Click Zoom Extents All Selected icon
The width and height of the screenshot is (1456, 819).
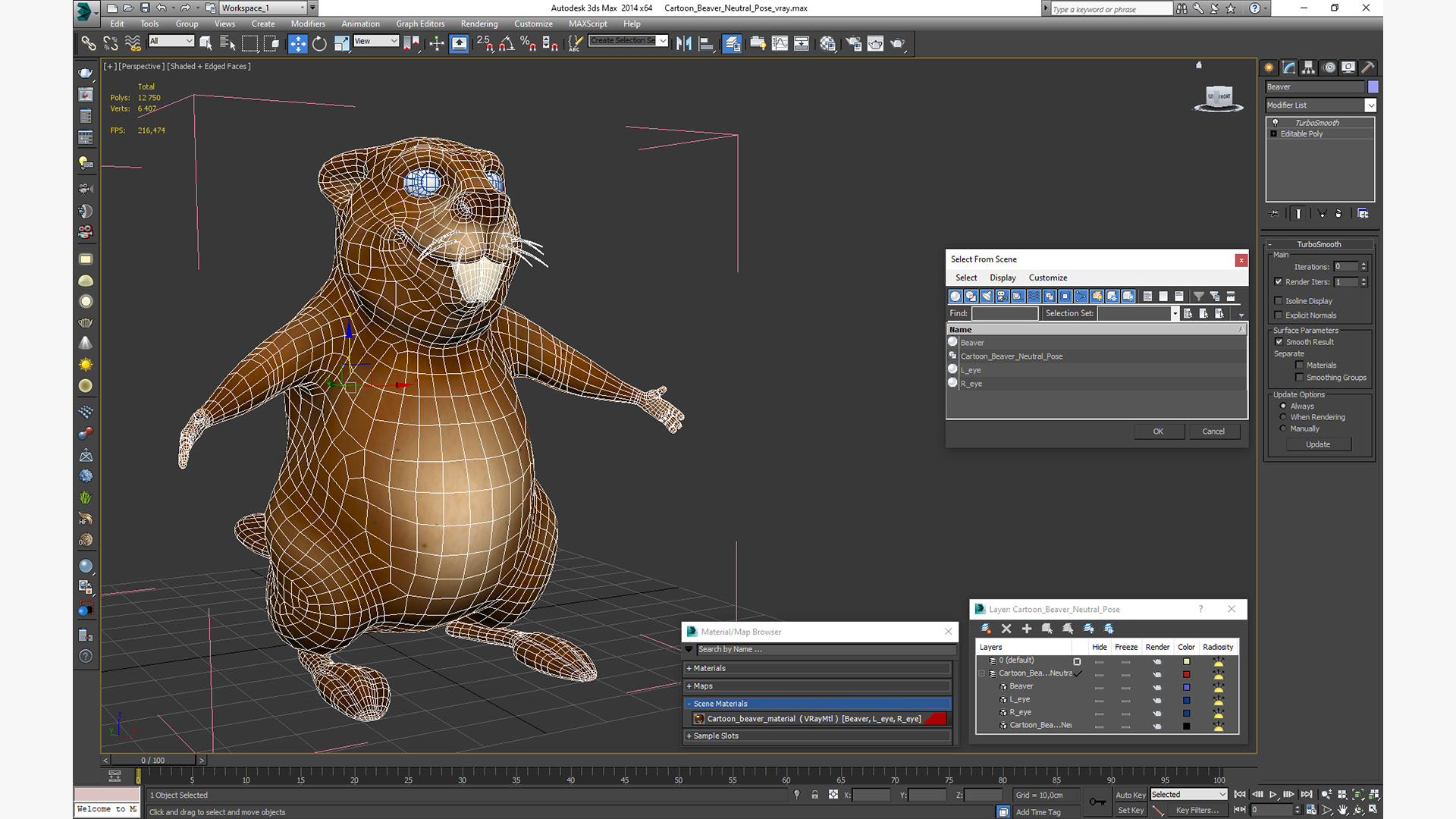coord(1373,795)
